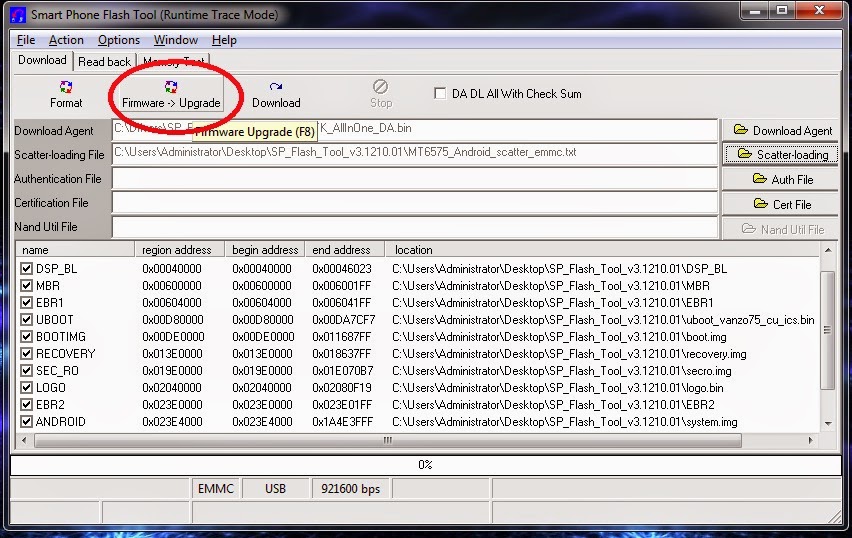Uncheck the BOOTIMG partition checkbox

pos(26,336)
